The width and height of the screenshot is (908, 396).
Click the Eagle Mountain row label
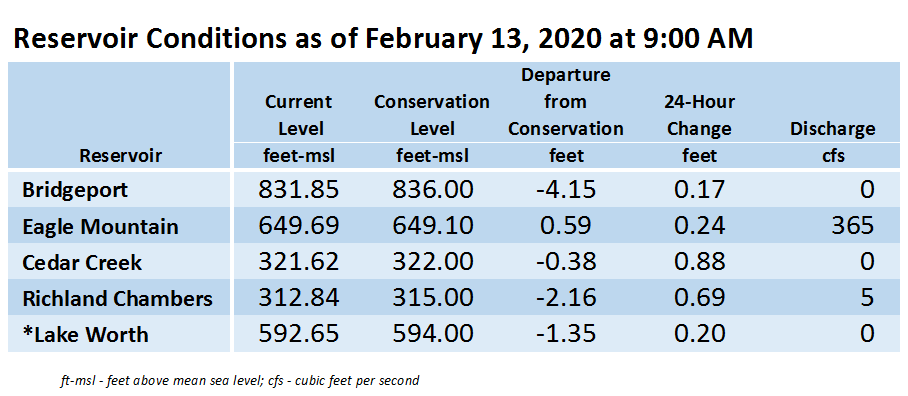[x=100, y=226]
